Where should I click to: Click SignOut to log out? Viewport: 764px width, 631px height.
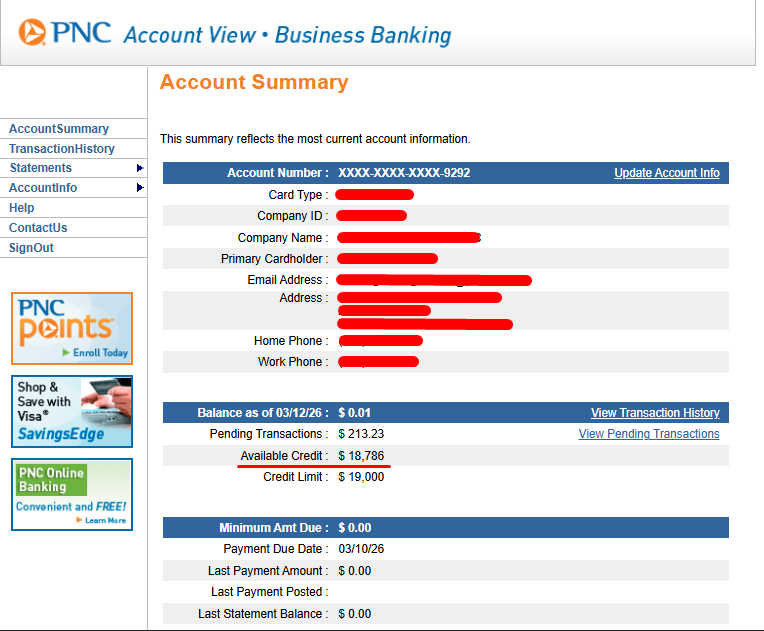click(x=31, y=248)
